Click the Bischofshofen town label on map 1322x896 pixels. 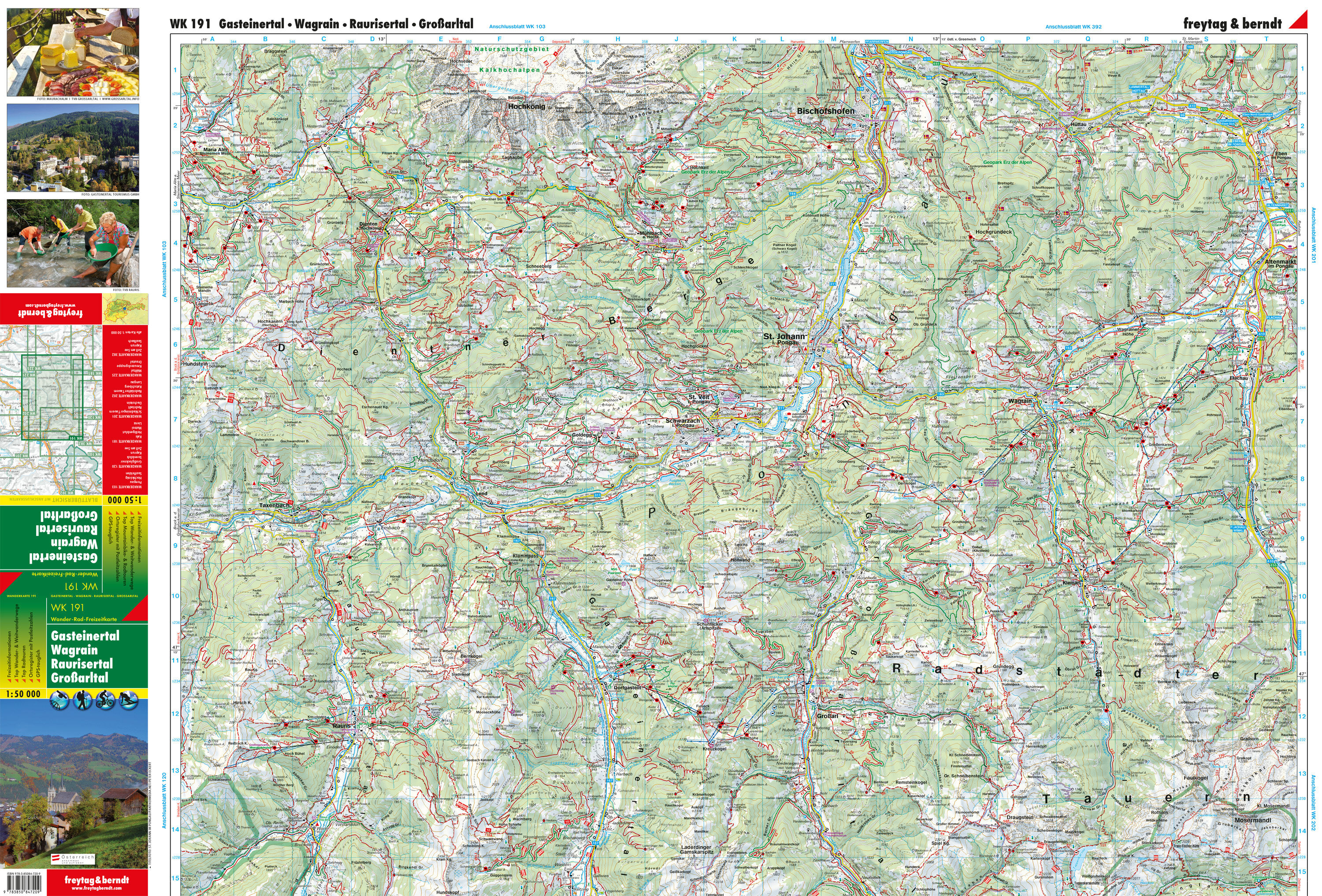pos(825,111)
